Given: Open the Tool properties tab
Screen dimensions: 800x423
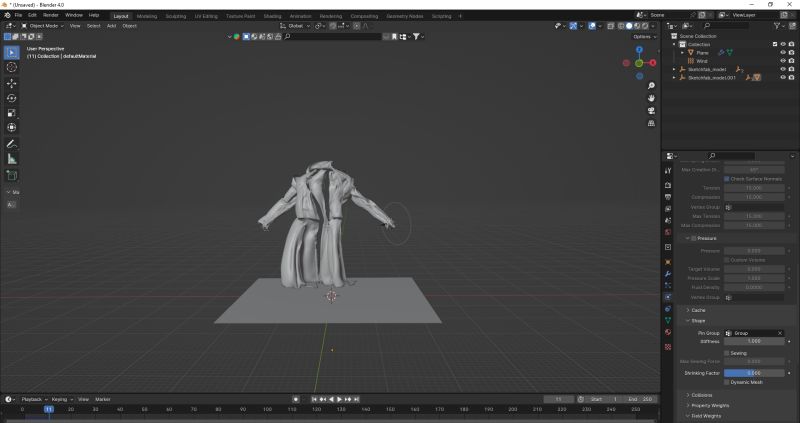Looking at the screenshot, I should tap(668, 171).
